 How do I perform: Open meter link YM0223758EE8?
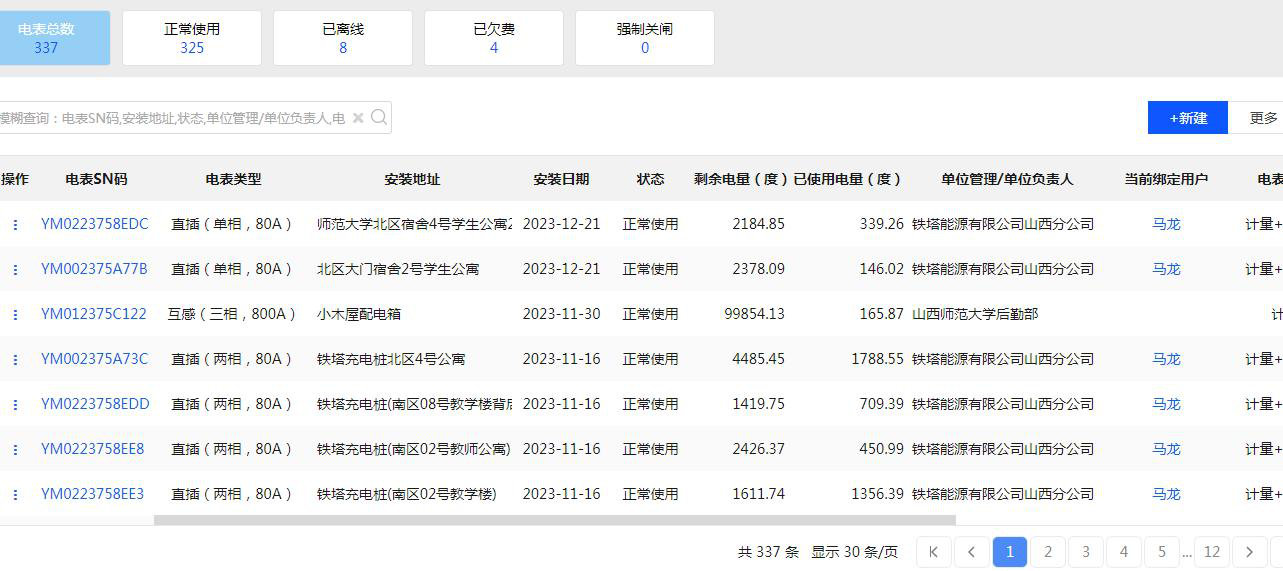pos(93,449)
